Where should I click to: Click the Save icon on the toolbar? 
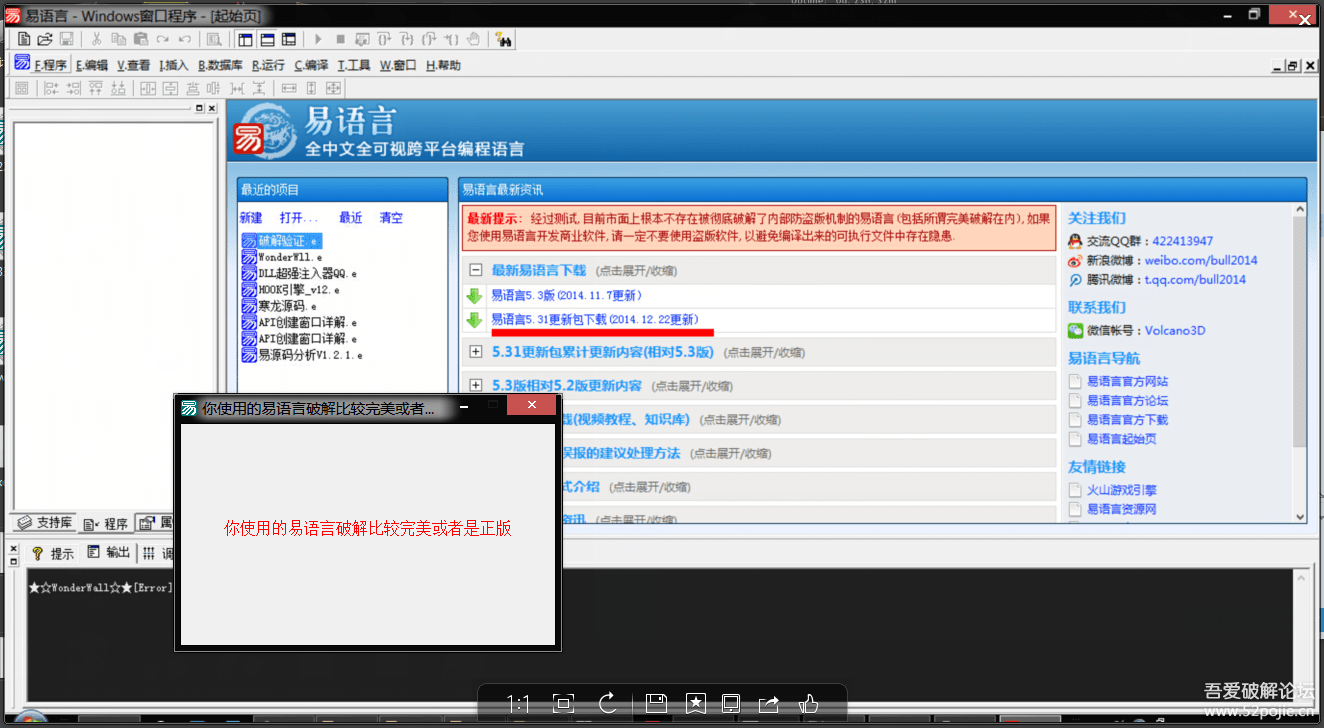(66, 38)
